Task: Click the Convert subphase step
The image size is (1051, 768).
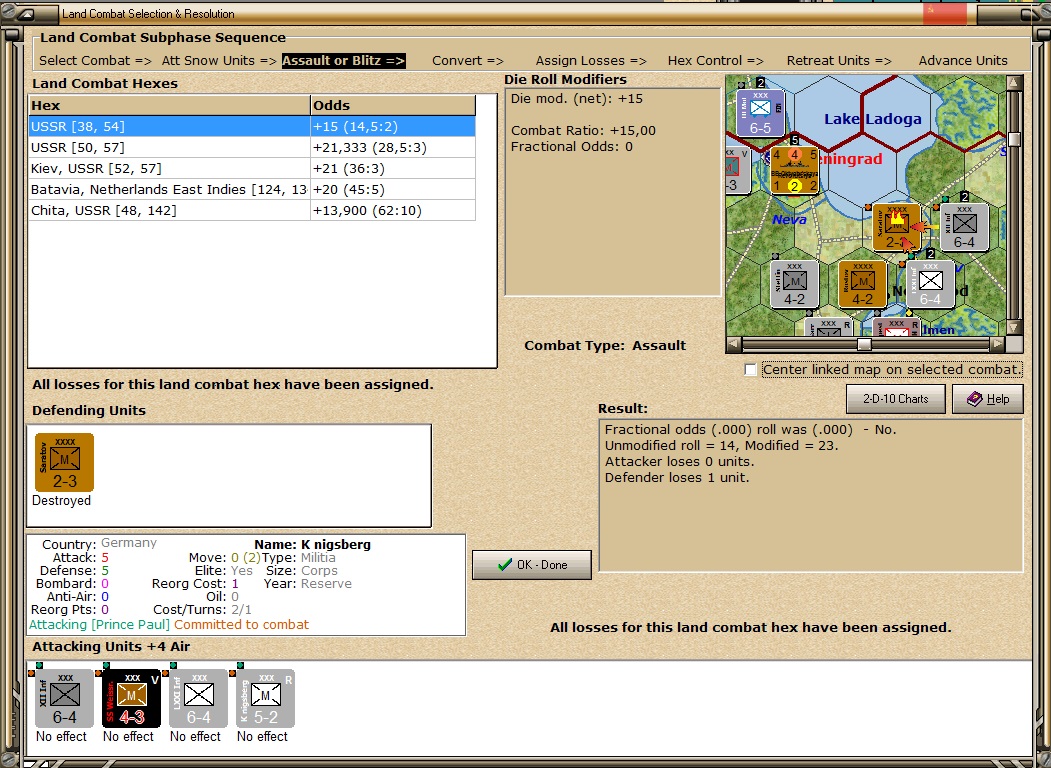Action: [x=468, y=60]
